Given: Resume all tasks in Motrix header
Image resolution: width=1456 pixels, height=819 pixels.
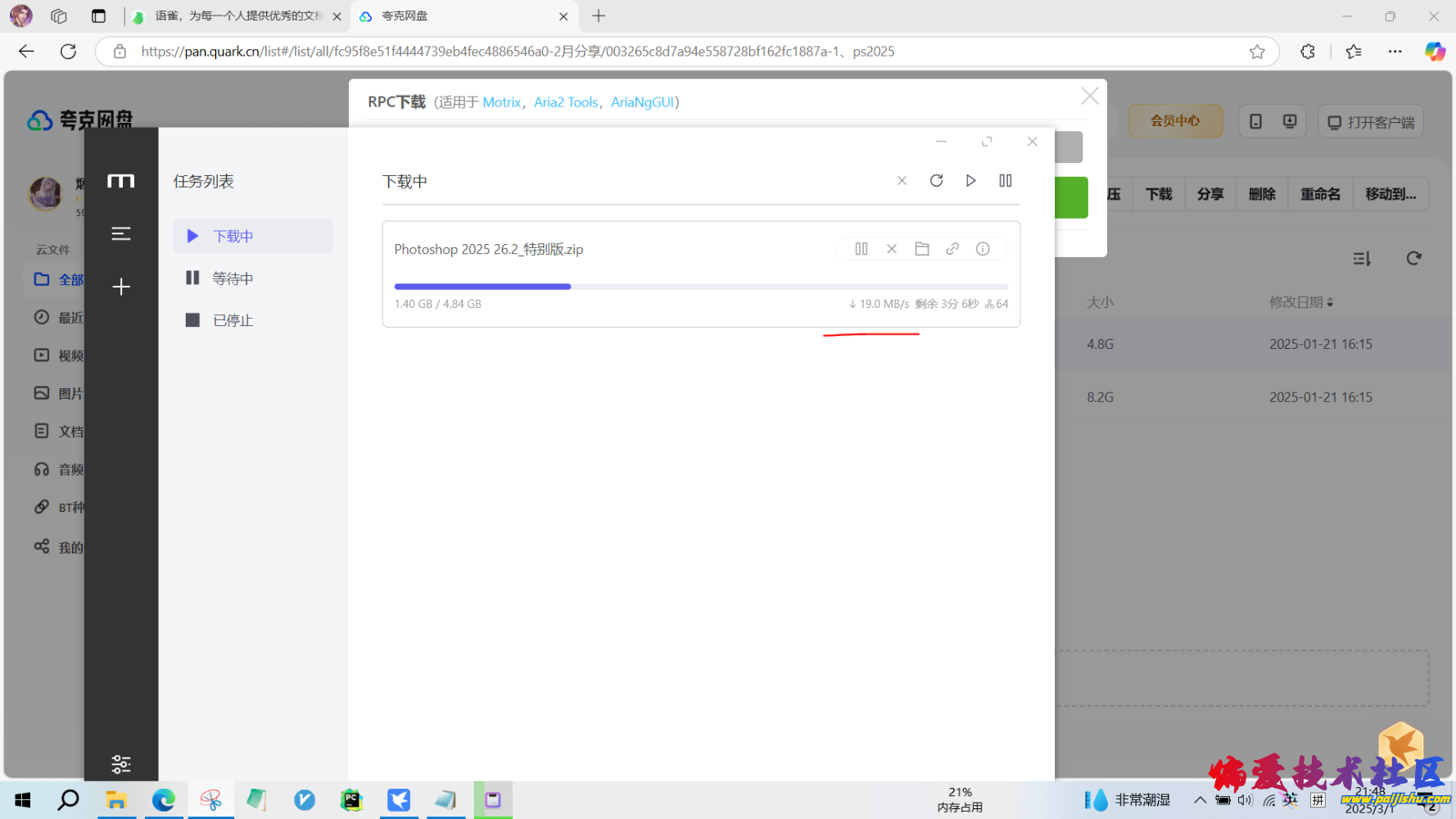Looking at the screenshot, I should point(971,181).
